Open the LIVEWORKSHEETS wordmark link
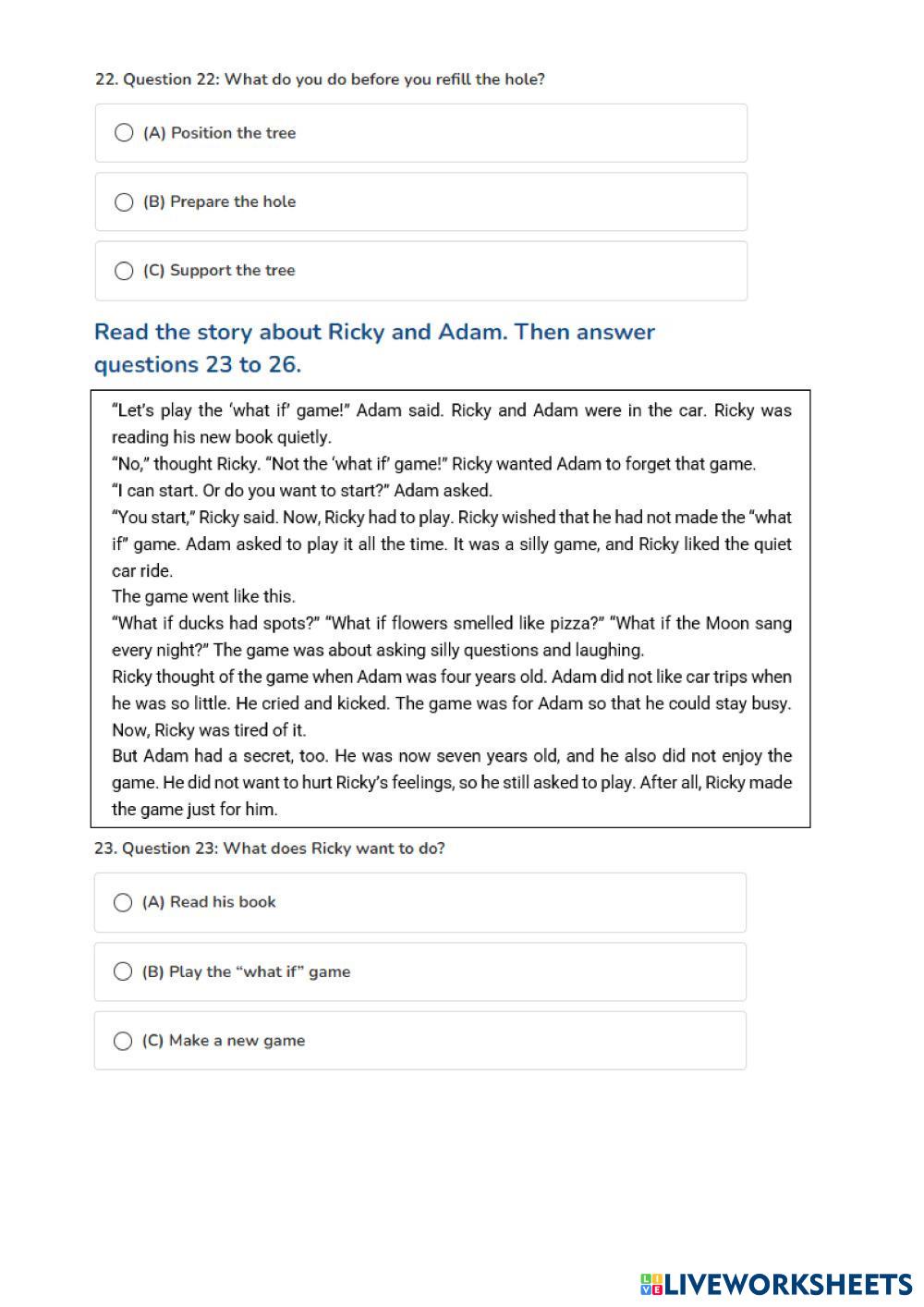 [789, 1284]
